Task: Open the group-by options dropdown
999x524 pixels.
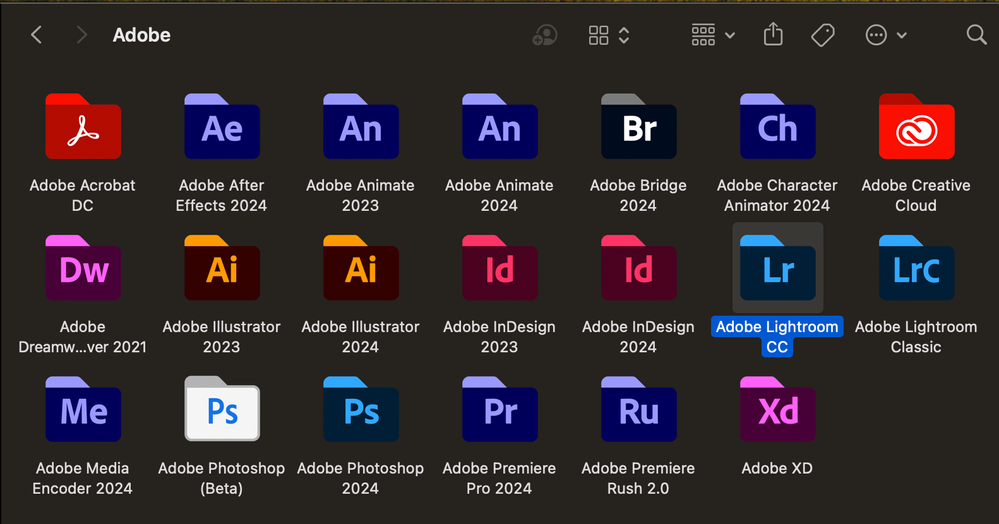Action: [x=713, y=35]
